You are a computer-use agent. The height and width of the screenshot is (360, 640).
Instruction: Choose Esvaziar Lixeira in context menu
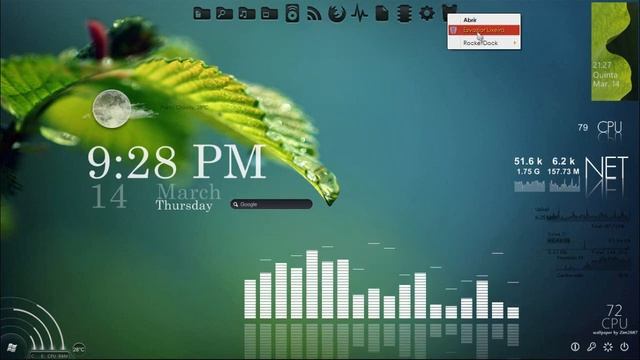click(x=484, y=30)
